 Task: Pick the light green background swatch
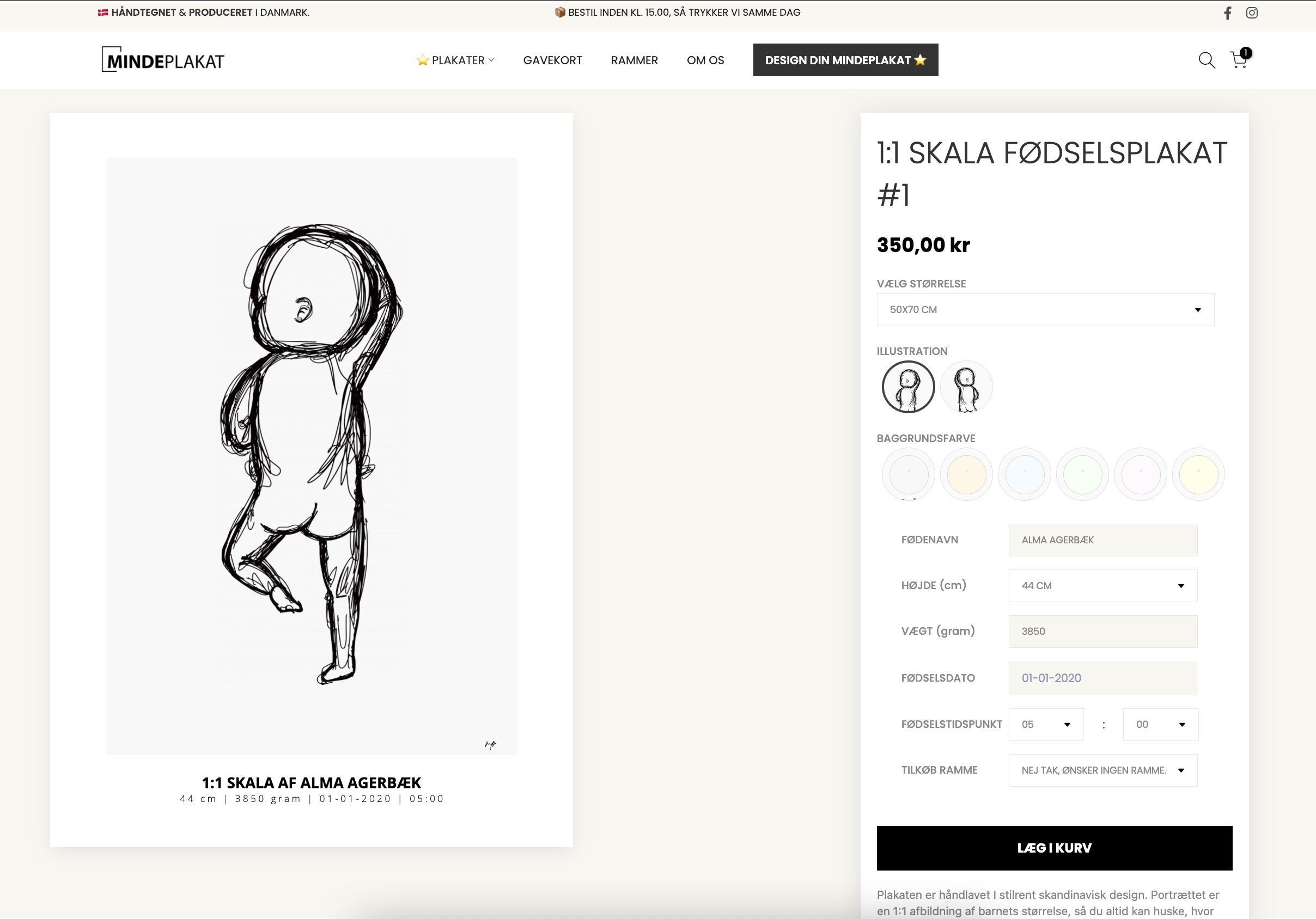point(1082,474)
